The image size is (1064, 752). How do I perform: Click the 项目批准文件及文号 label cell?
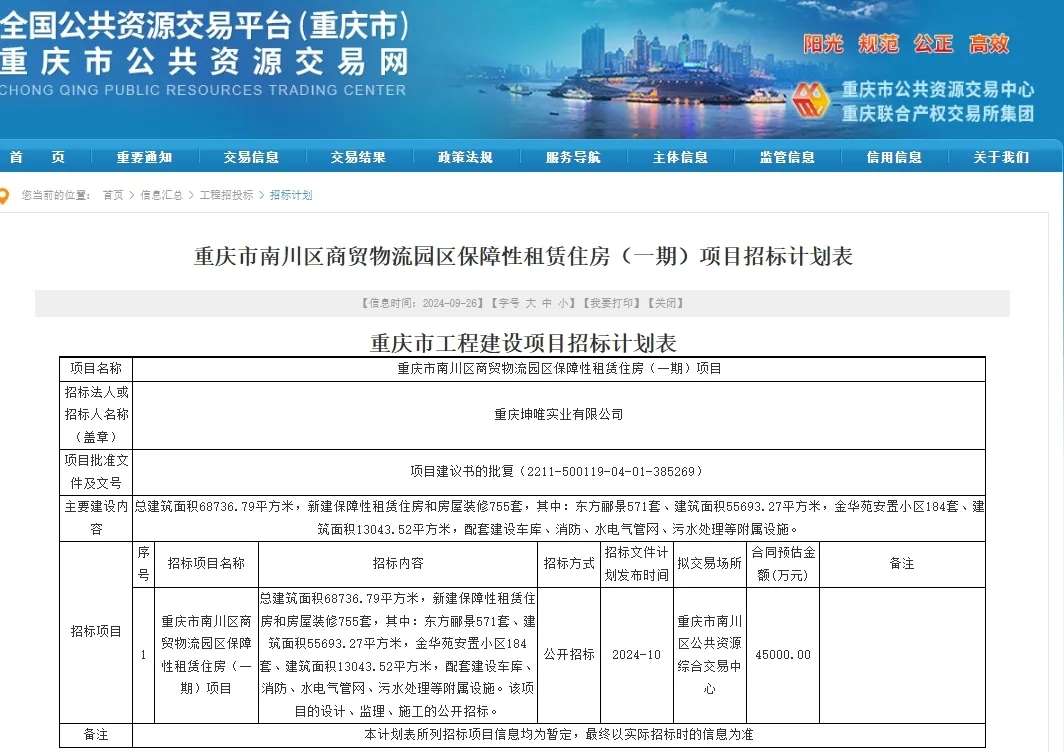pyautogui.click(x=96, y=472)
